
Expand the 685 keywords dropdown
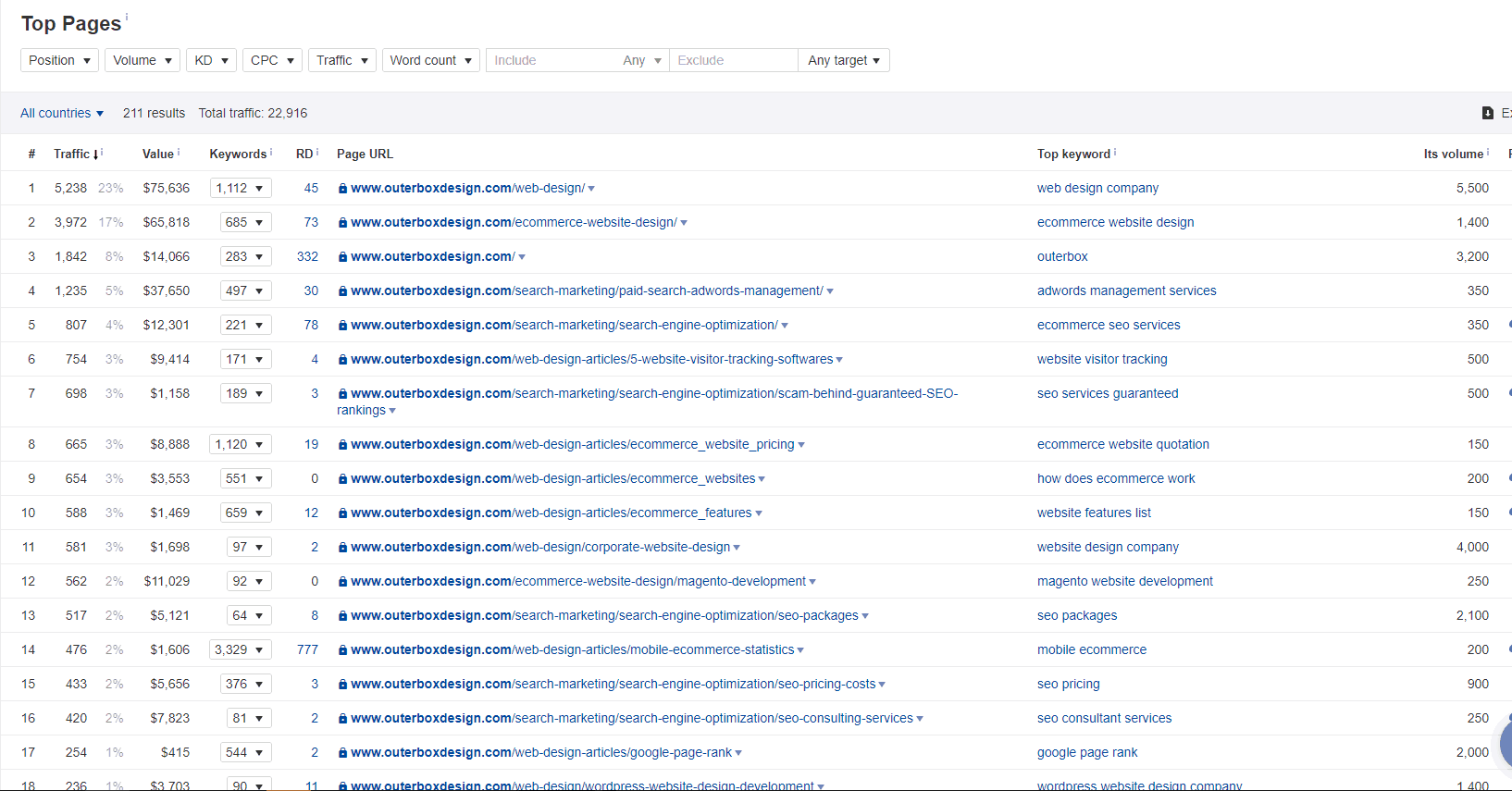click(246, 222)
